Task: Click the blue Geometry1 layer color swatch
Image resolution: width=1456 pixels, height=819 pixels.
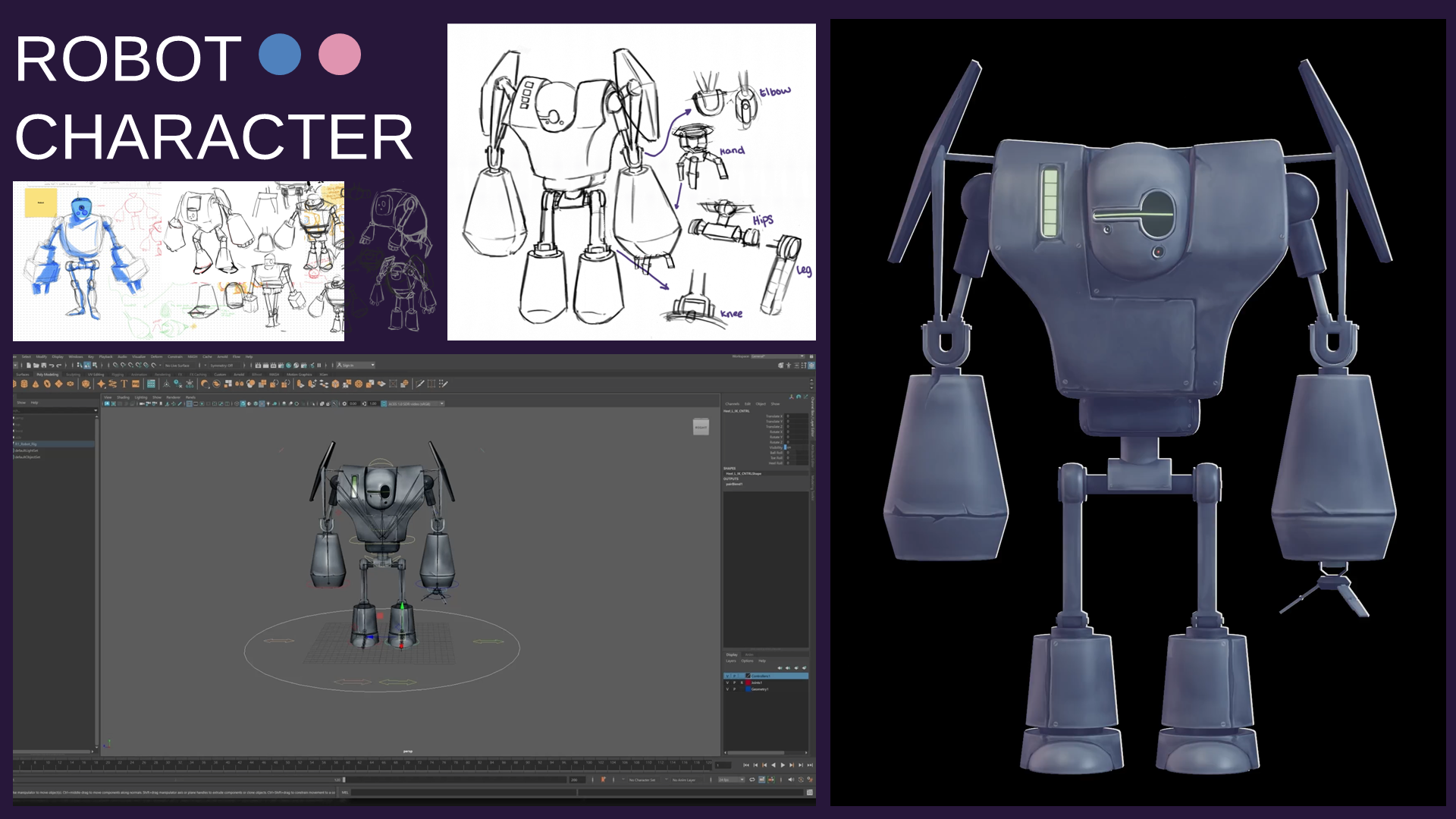Action: point(748,689)
